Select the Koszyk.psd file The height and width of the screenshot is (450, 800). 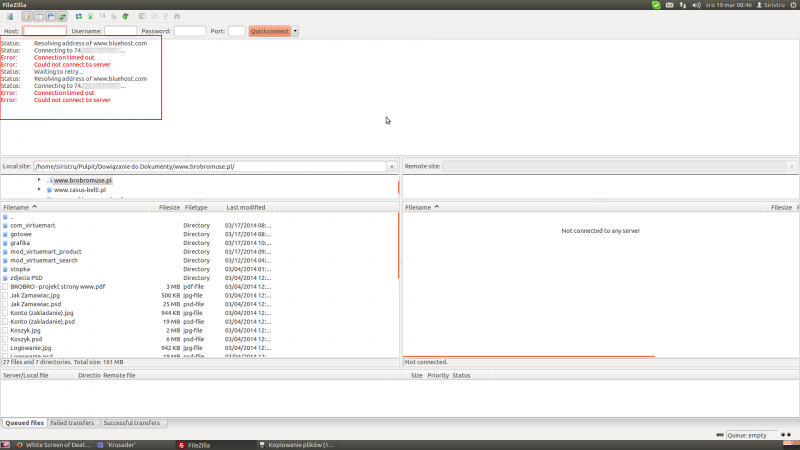click(x=26, y=339)
